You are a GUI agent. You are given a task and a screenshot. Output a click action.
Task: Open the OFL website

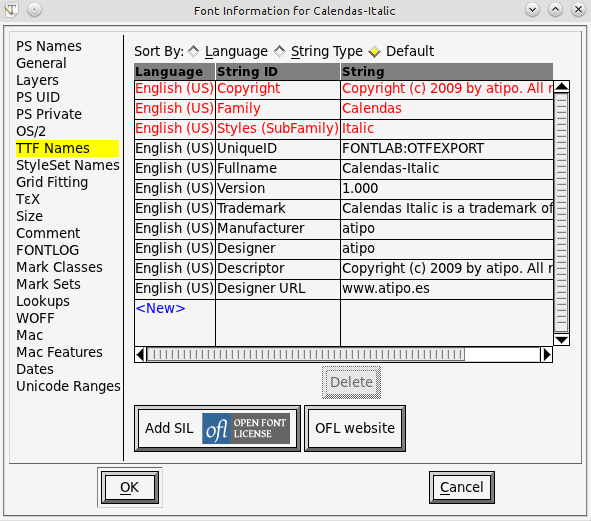(x=355, y=428)
